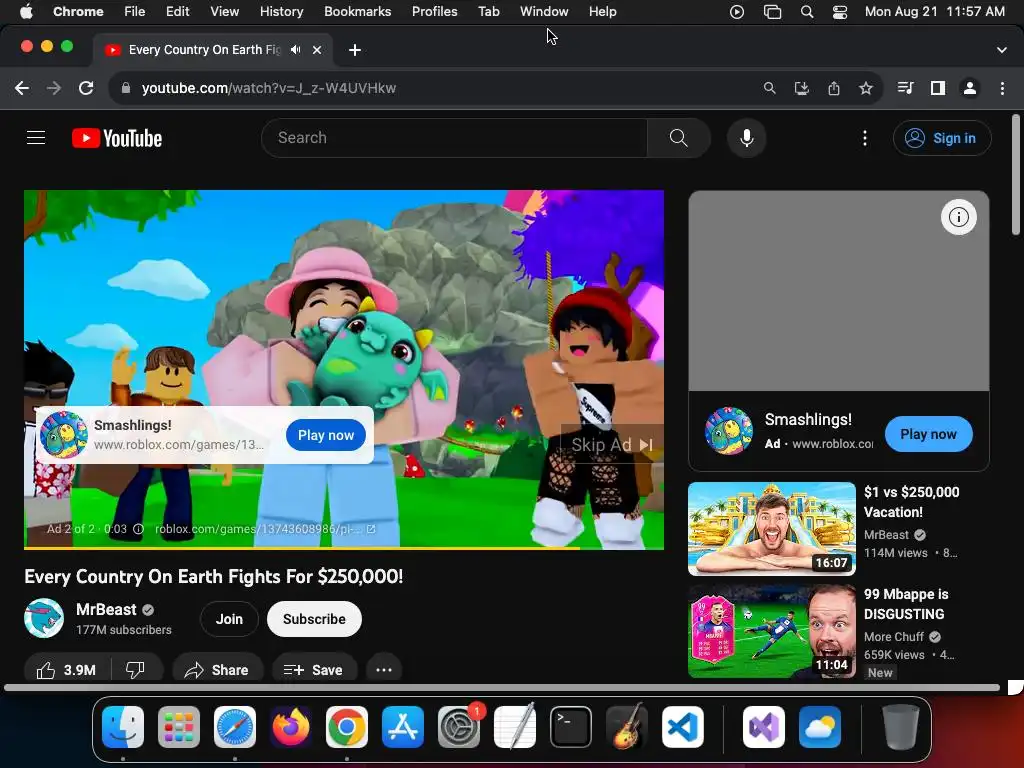Open the Window menu

tap(544, 12)
